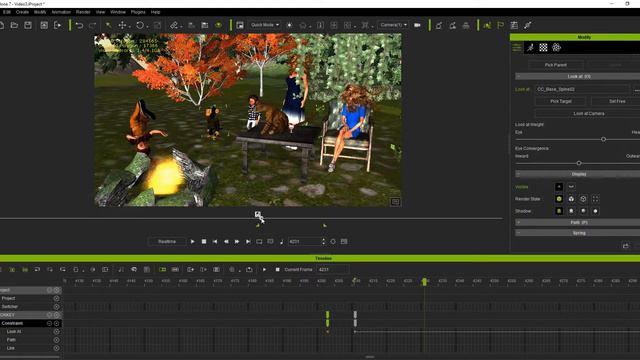640x360 pixels.
Task: Click the Pick Target button
Action: (561, 101)
